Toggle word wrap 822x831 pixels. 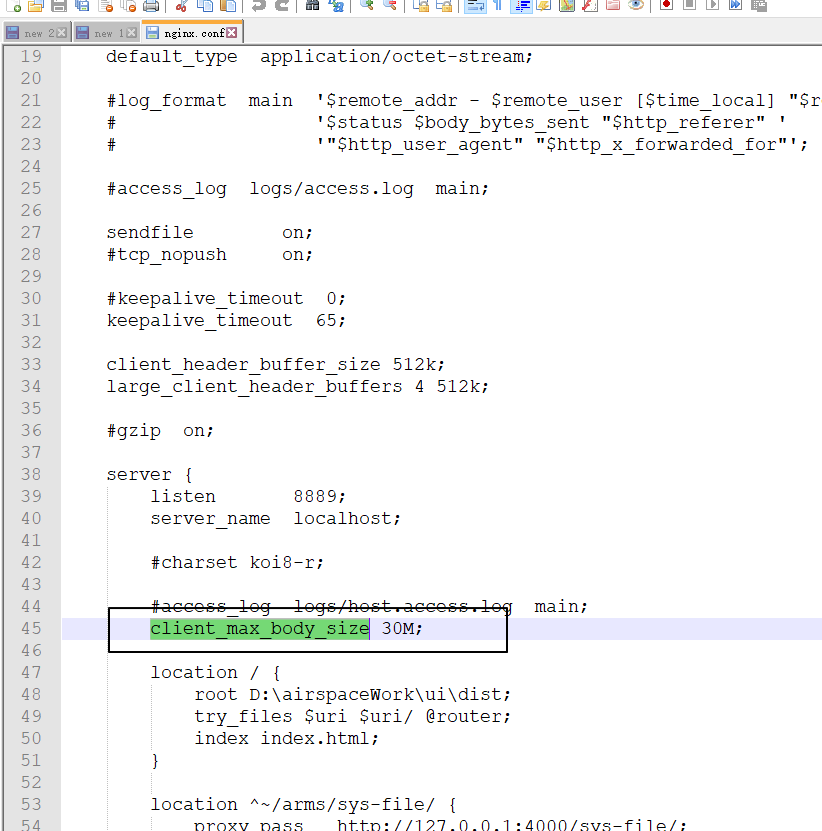[477, 8]
